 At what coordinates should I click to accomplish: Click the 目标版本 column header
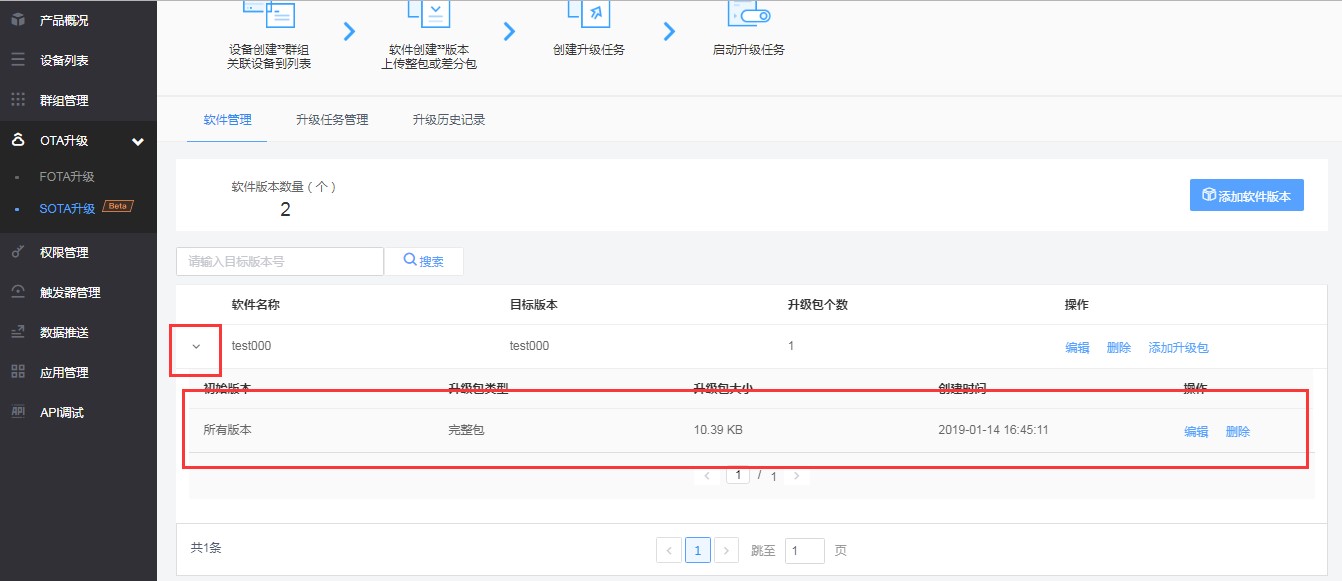tap(534, 305)
